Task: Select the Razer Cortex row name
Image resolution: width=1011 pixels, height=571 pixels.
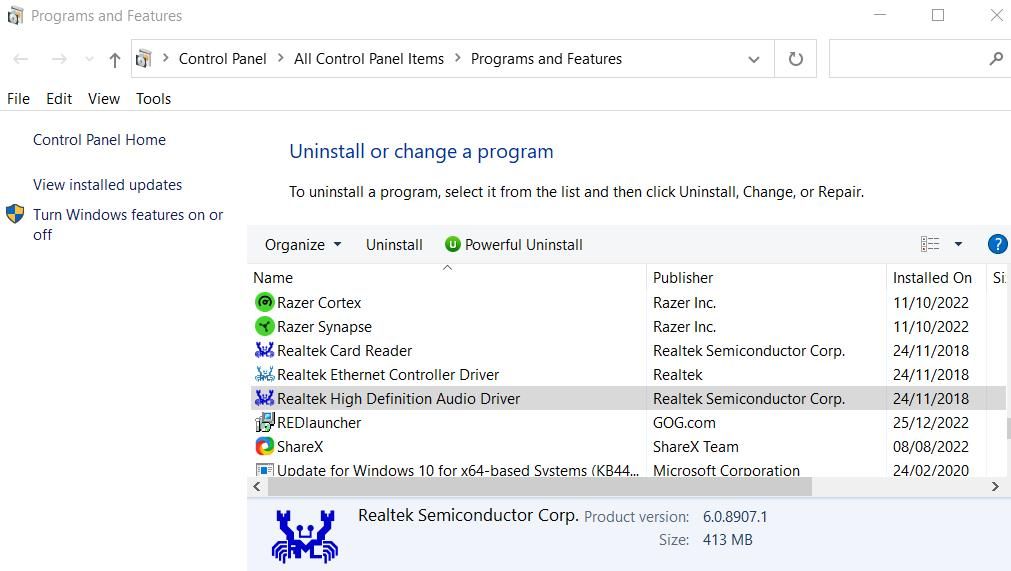Action: (319, 302)
